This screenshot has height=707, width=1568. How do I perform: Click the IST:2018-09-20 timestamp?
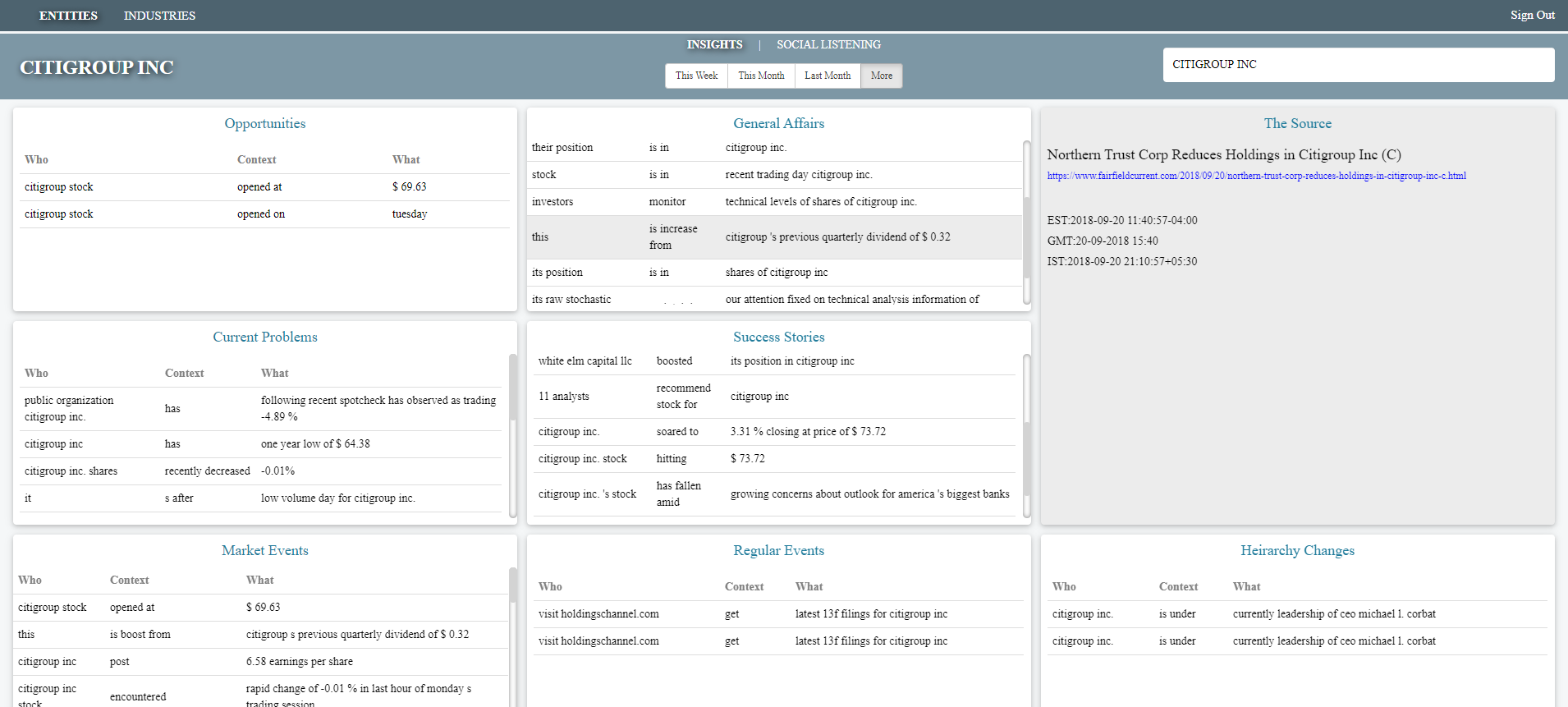pos(1122,262)
